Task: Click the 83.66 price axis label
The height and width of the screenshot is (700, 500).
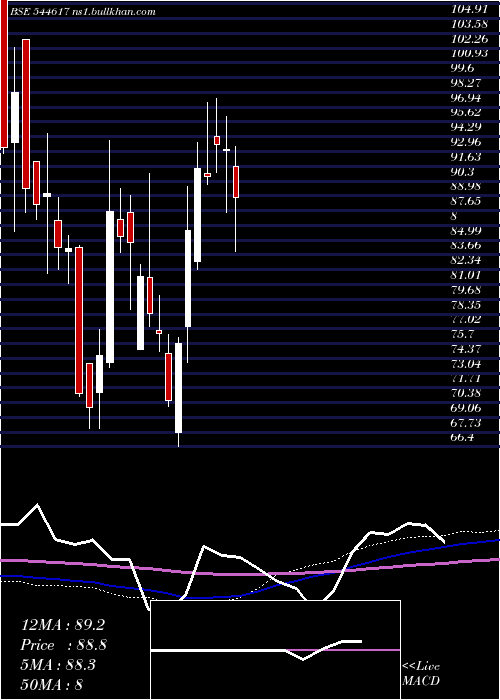Action: 466,245
